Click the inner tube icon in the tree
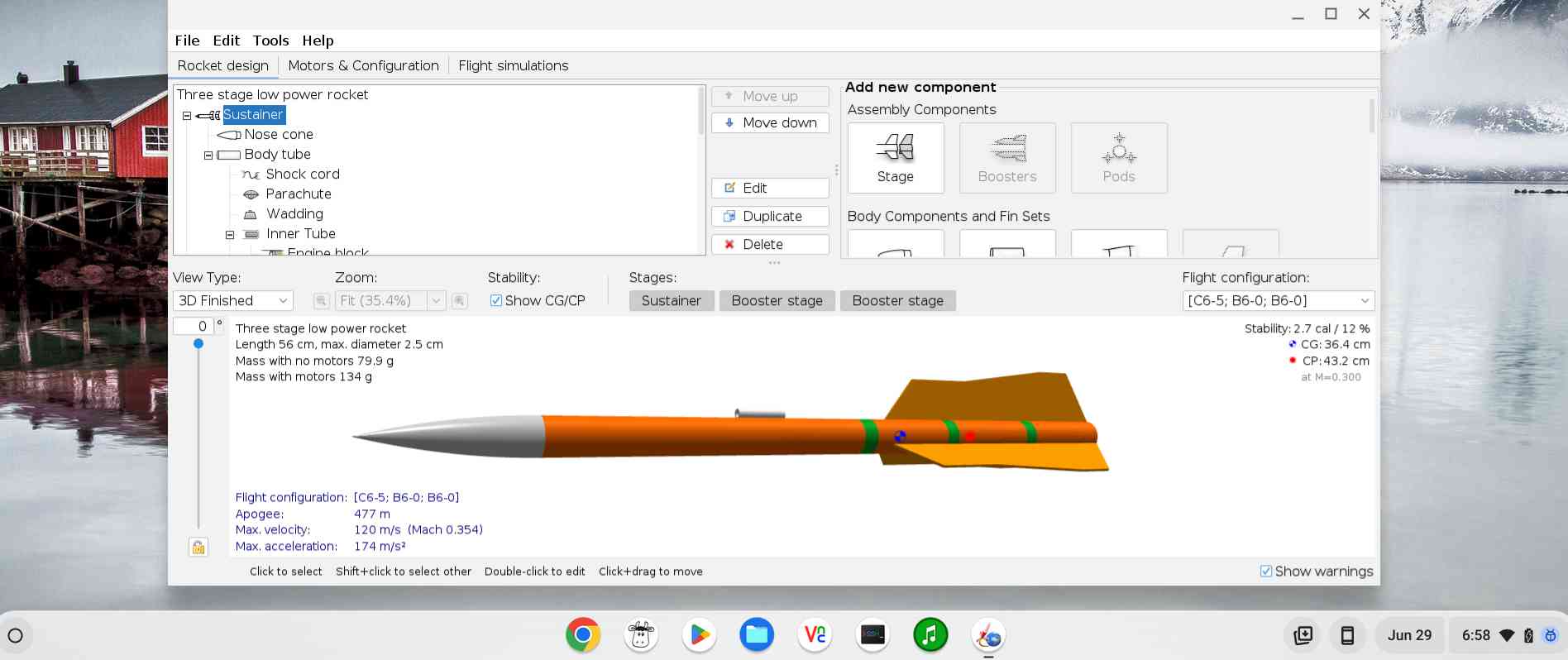 (x=251, y=234)
